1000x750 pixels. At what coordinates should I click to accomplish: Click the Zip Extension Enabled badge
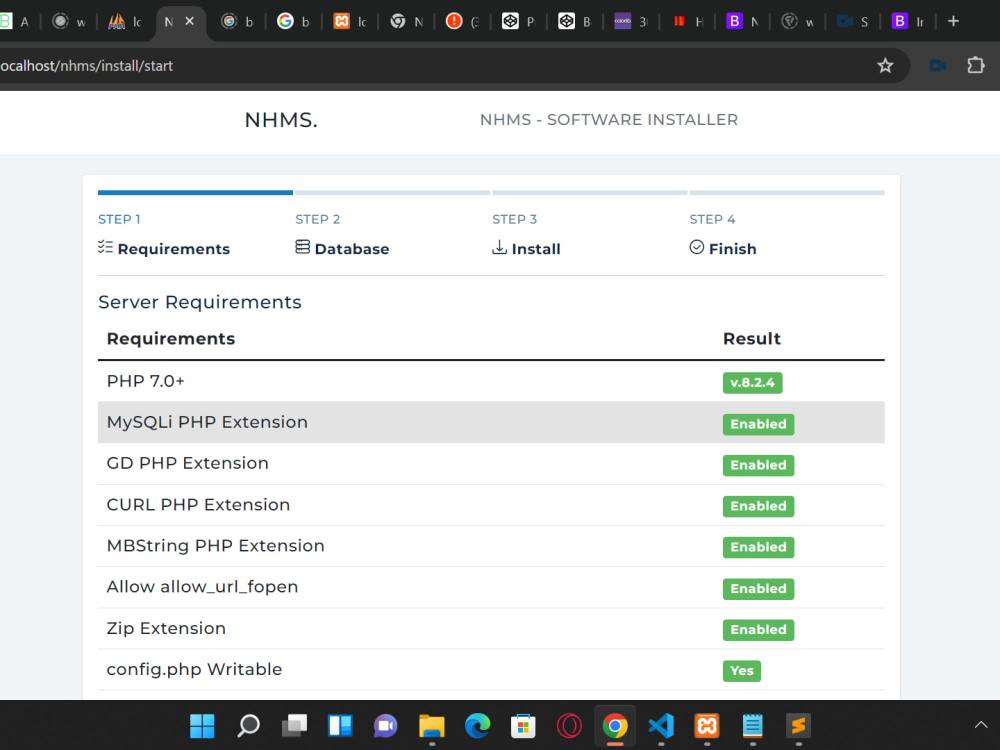tap(758, 629)
